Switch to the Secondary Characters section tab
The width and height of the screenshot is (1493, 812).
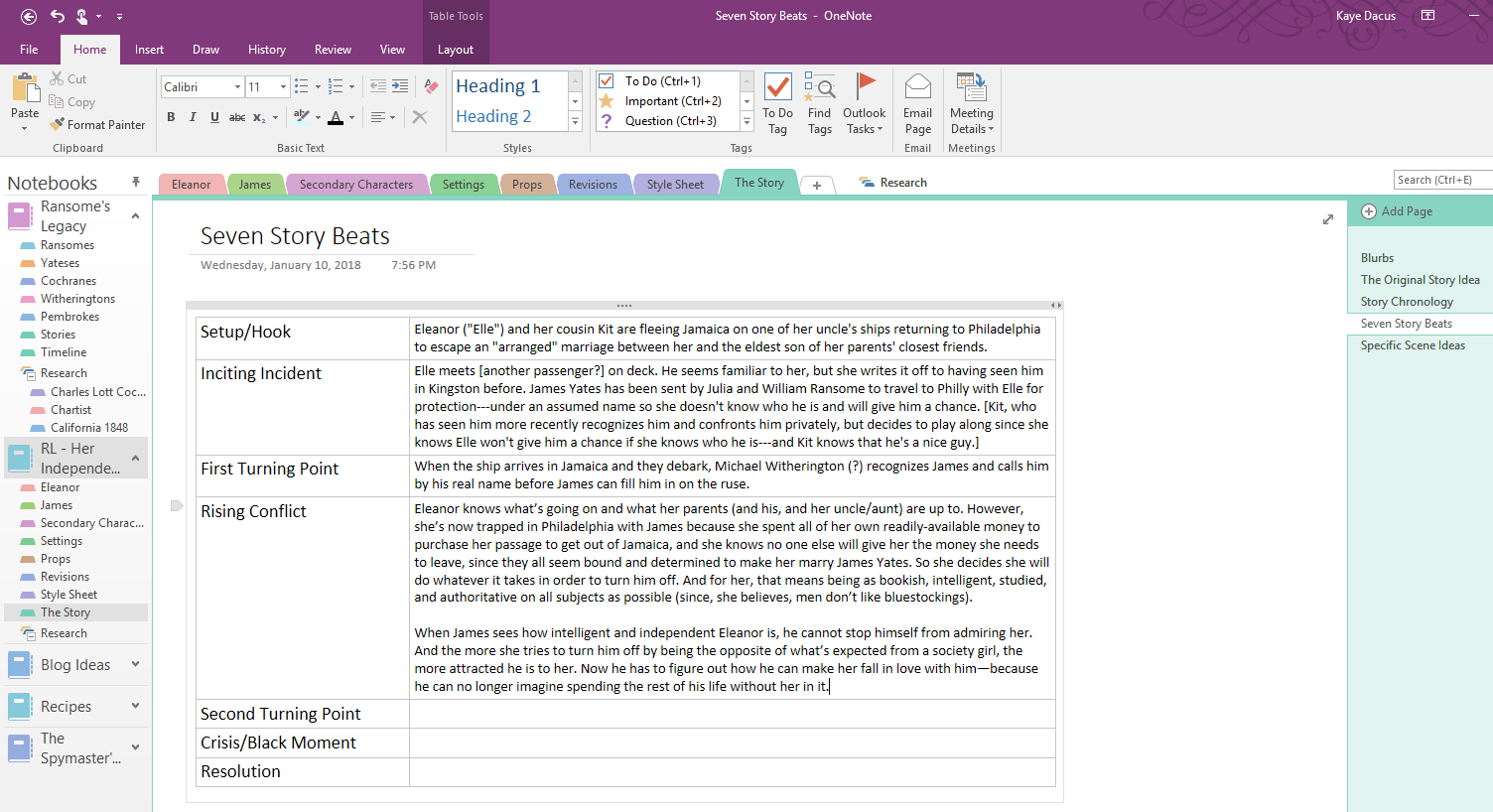pyautogui.click(x=355, y=185)
